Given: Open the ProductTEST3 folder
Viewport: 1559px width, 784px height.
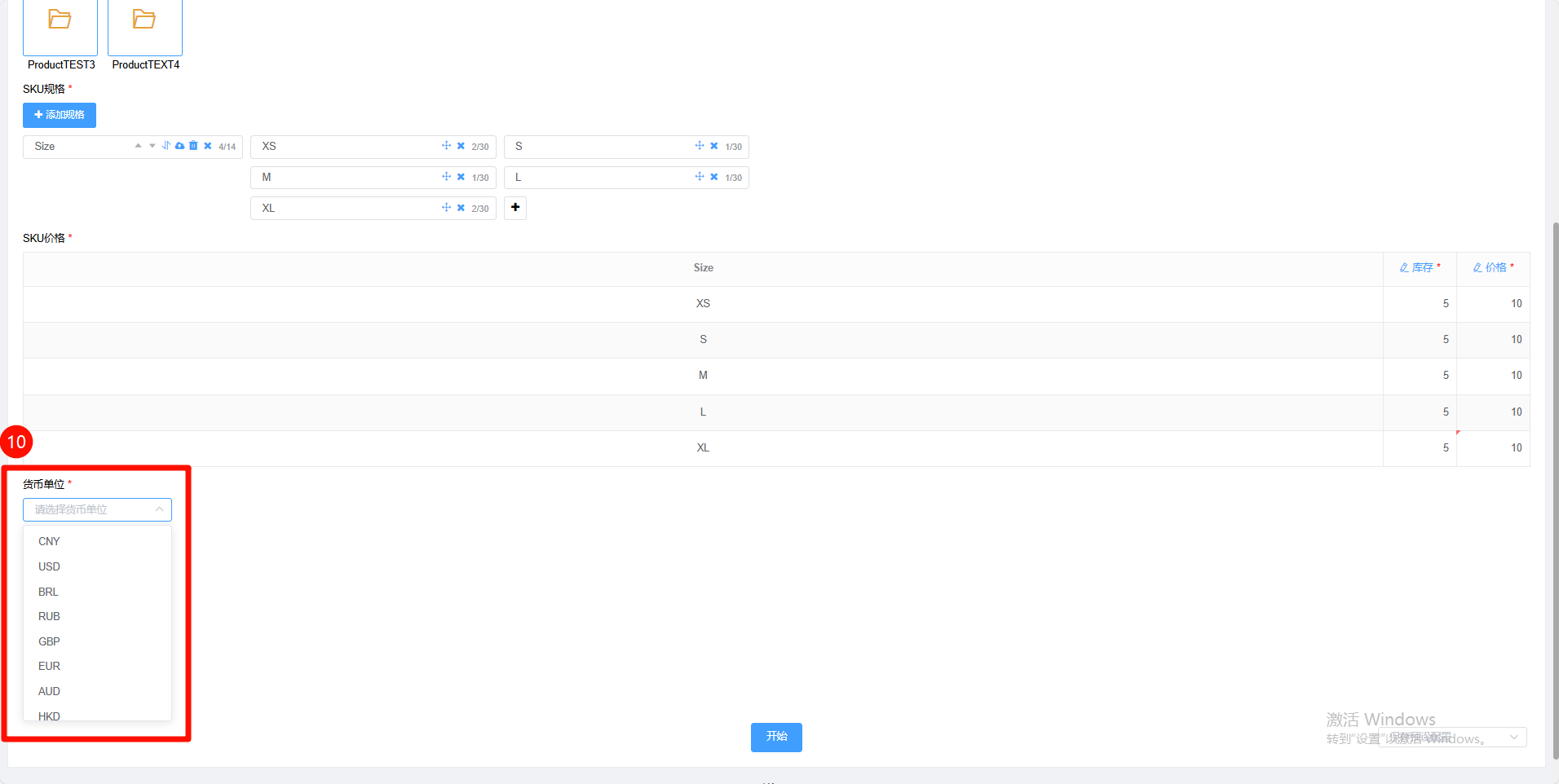Looking at the screenshot, I should pos(60,27).
